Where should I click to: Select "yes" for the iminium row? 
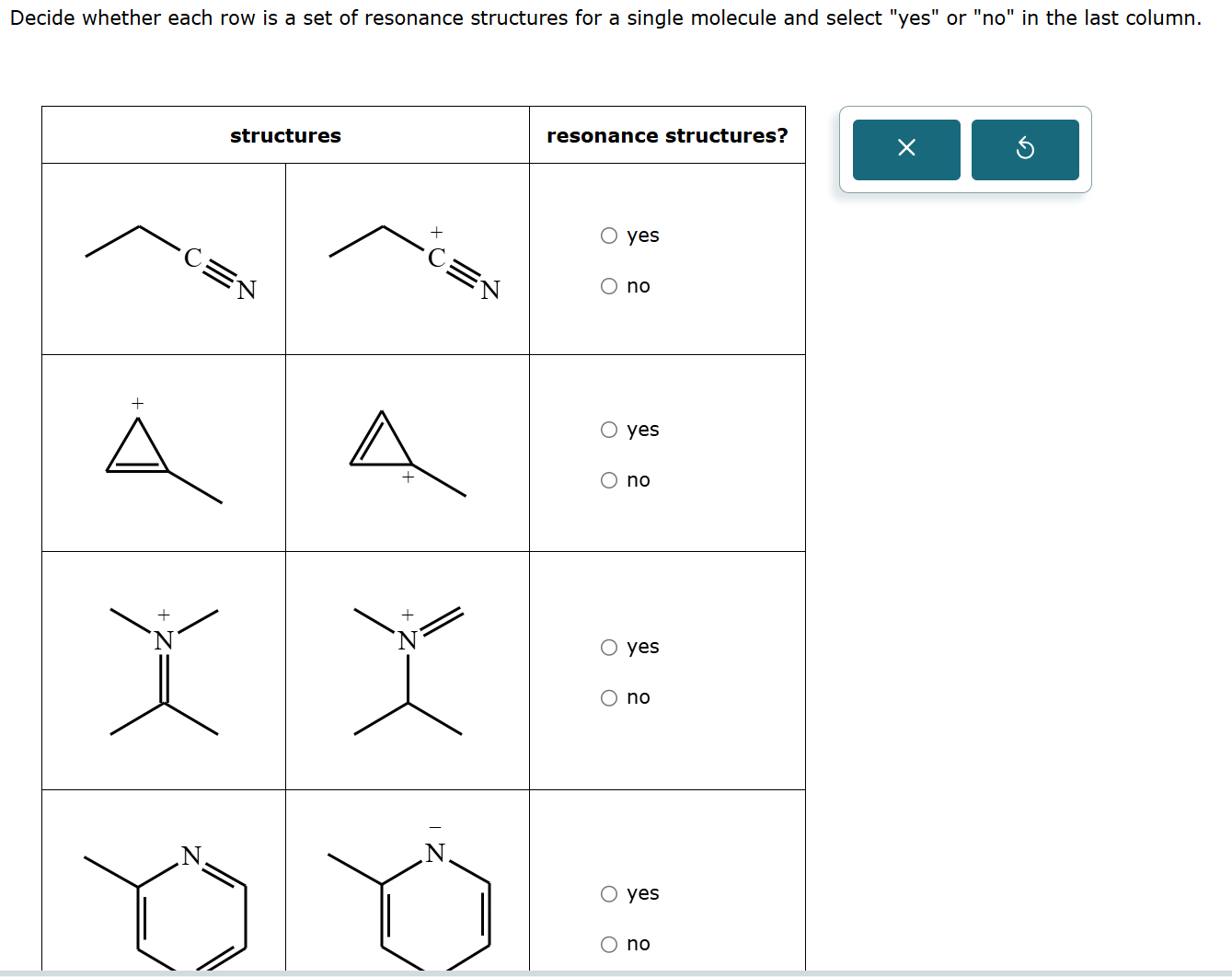(608, 647)
